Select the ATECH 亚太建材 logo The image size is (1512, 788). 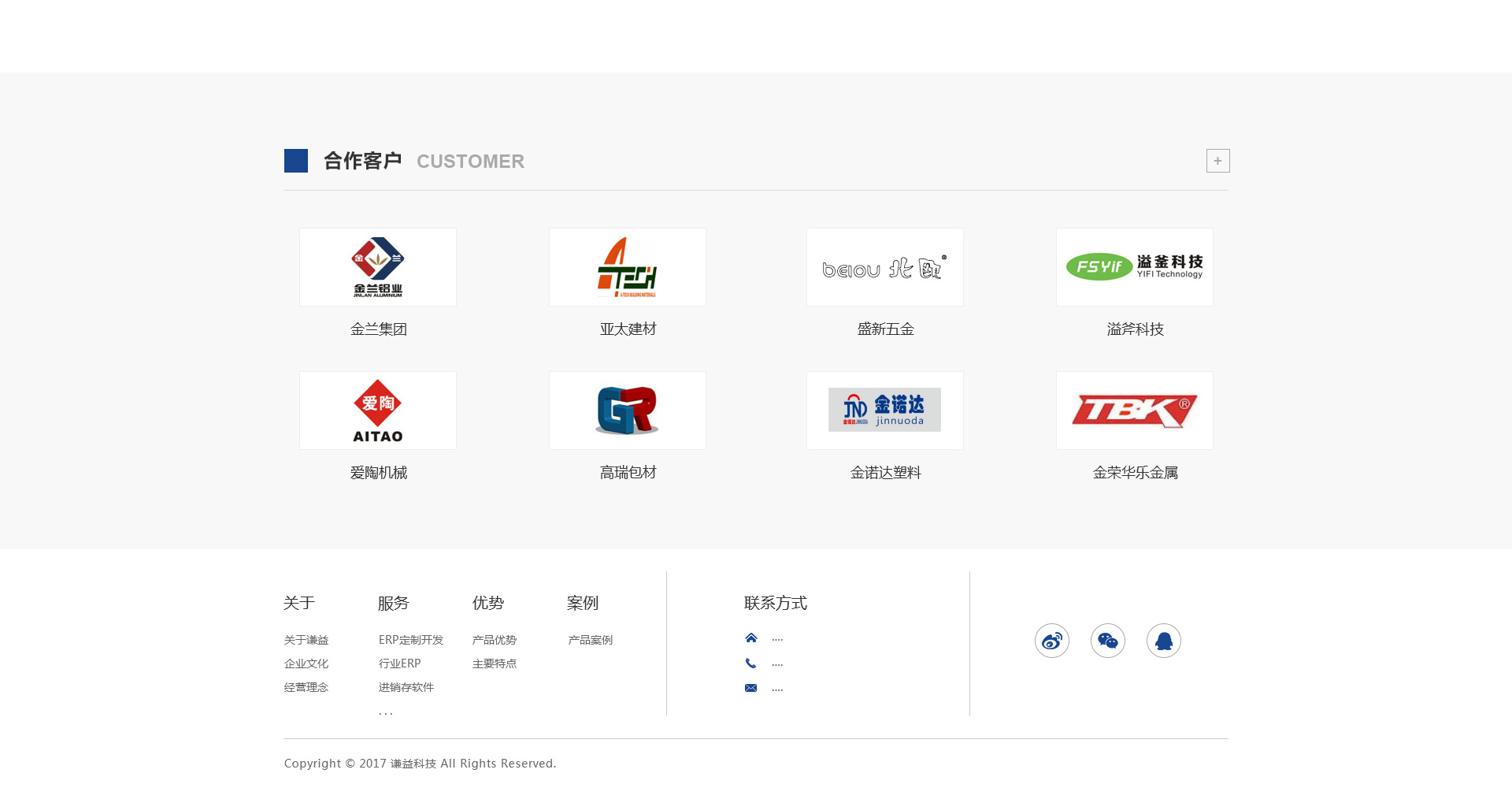pos(628,267)
